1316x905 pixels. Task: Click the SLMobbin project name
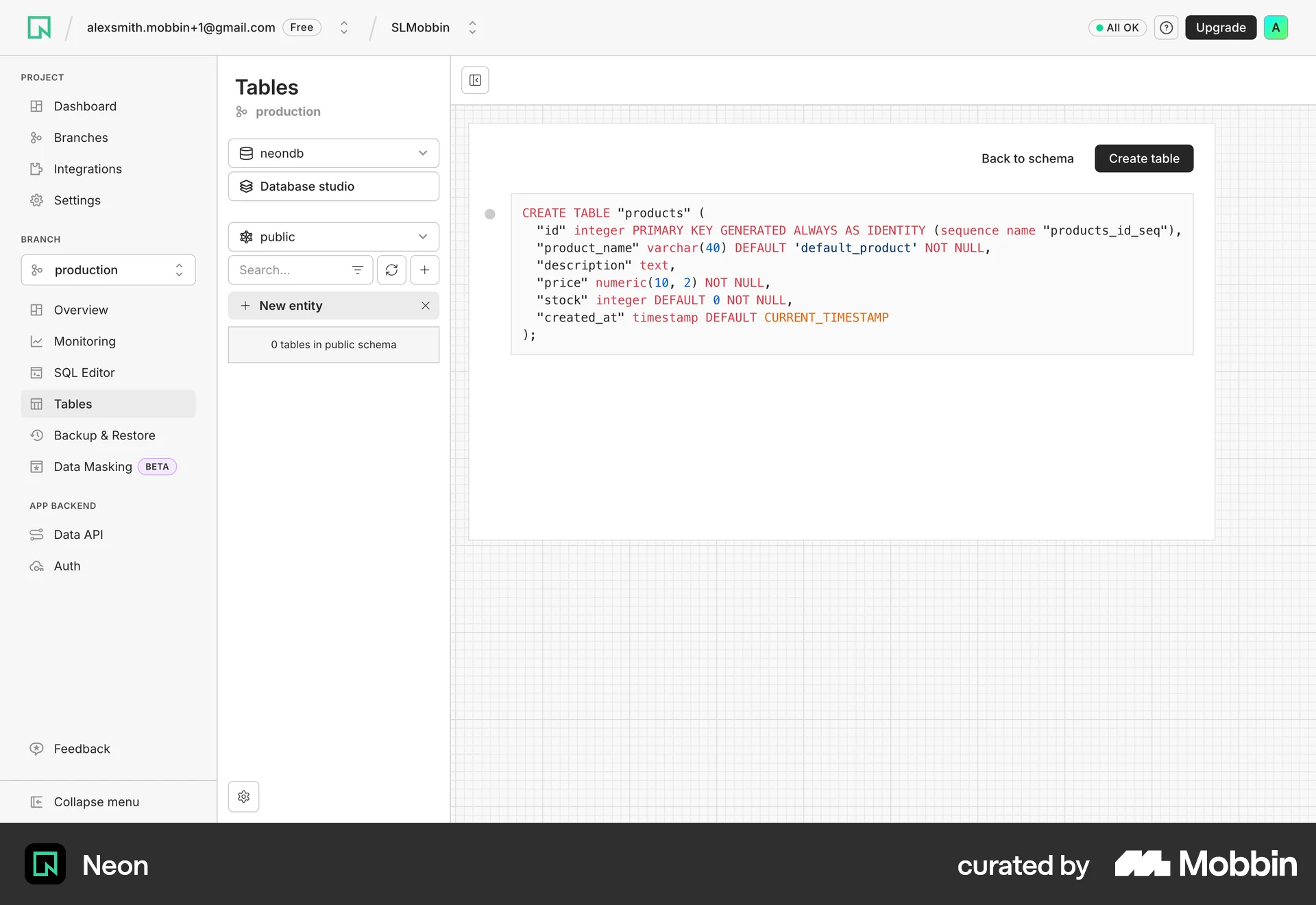[x=420, y=27]
